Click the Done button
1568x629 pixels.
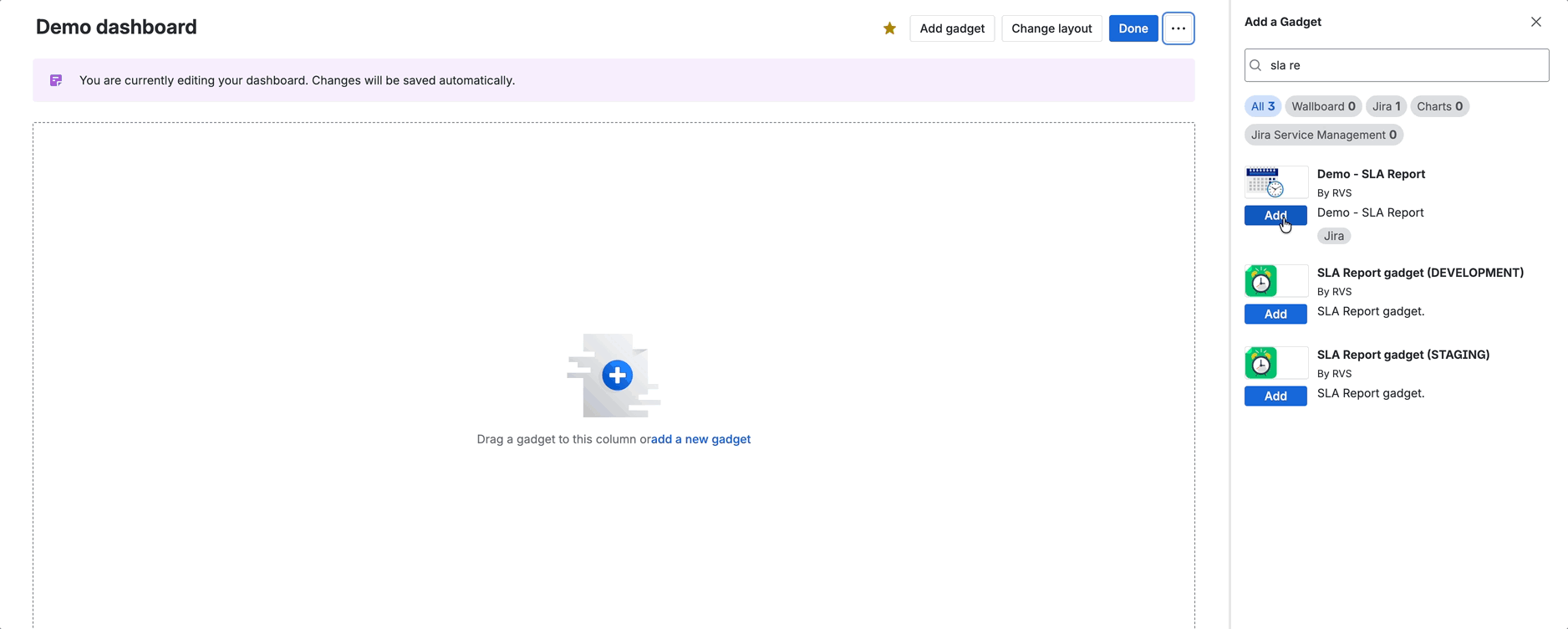pyautogui.click(x=1133, y=28)
